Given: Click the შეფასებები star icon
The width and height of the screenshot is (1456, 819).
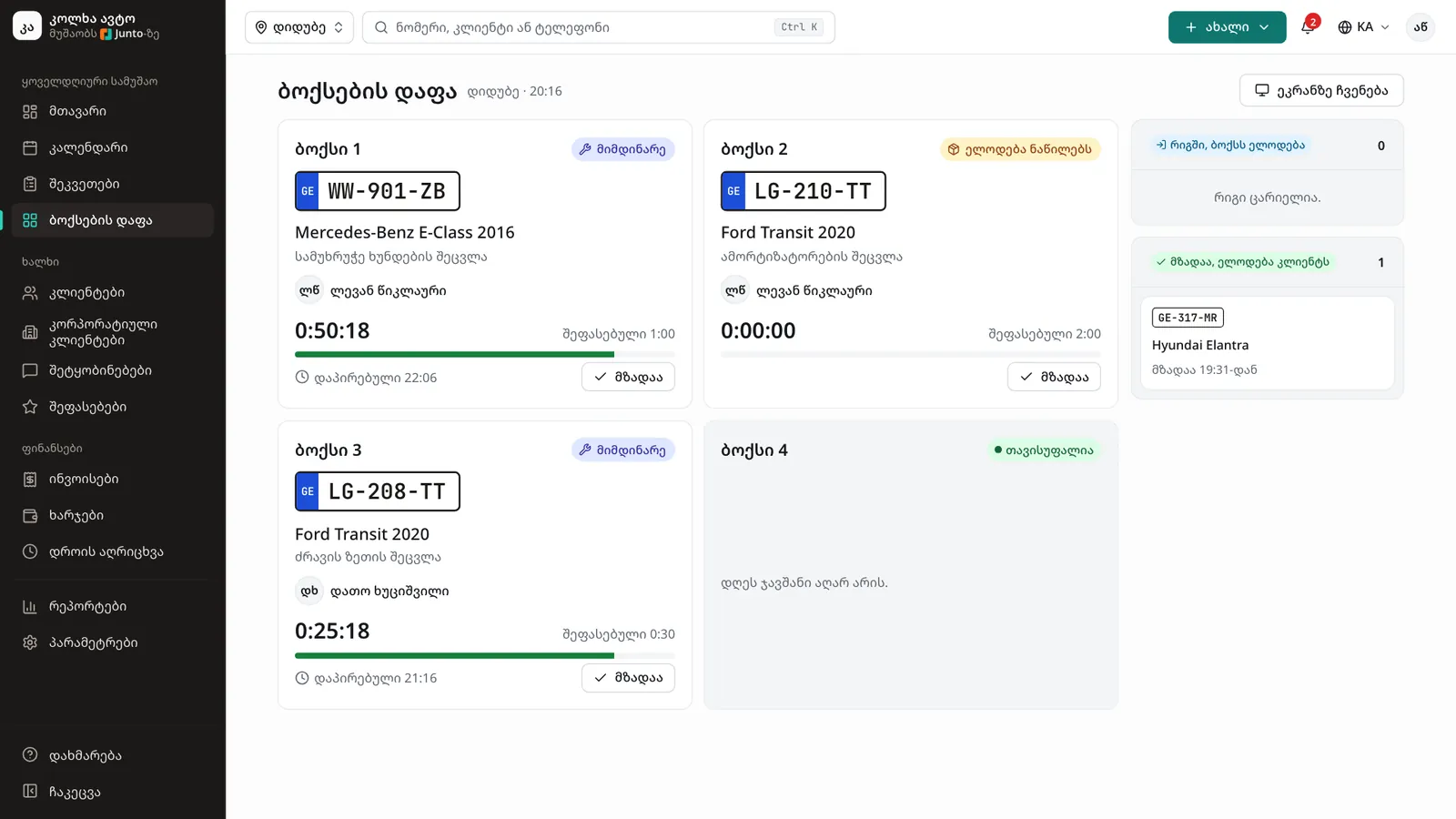Looking at the screenshot, I should 30,407.
